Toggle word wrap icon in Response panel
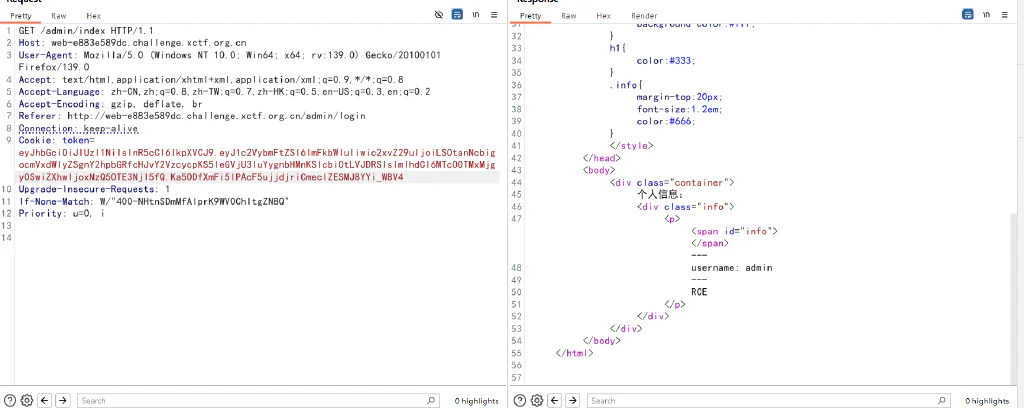Viewport: 1024px width, 408px height. 967,14
